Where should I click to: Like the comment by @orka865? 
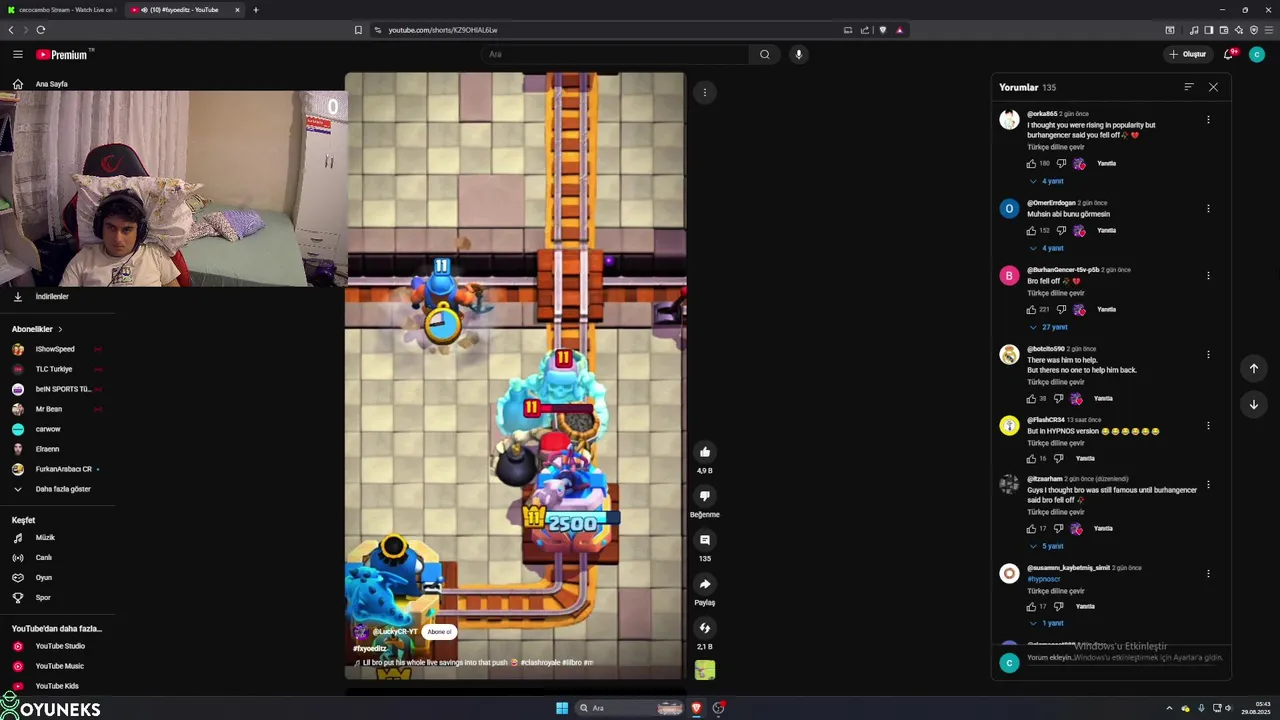point(1031,163)
